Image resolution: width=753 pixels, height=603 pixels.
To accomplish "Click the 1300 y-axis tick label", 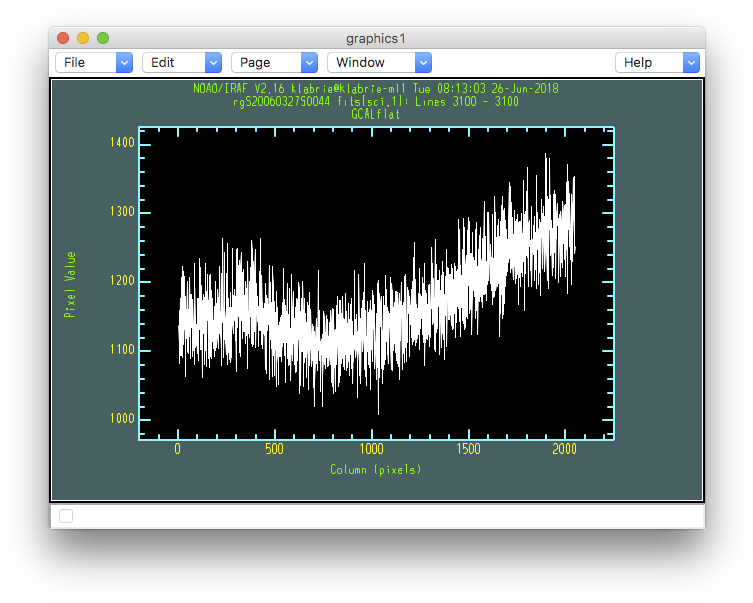I will 122,212.
